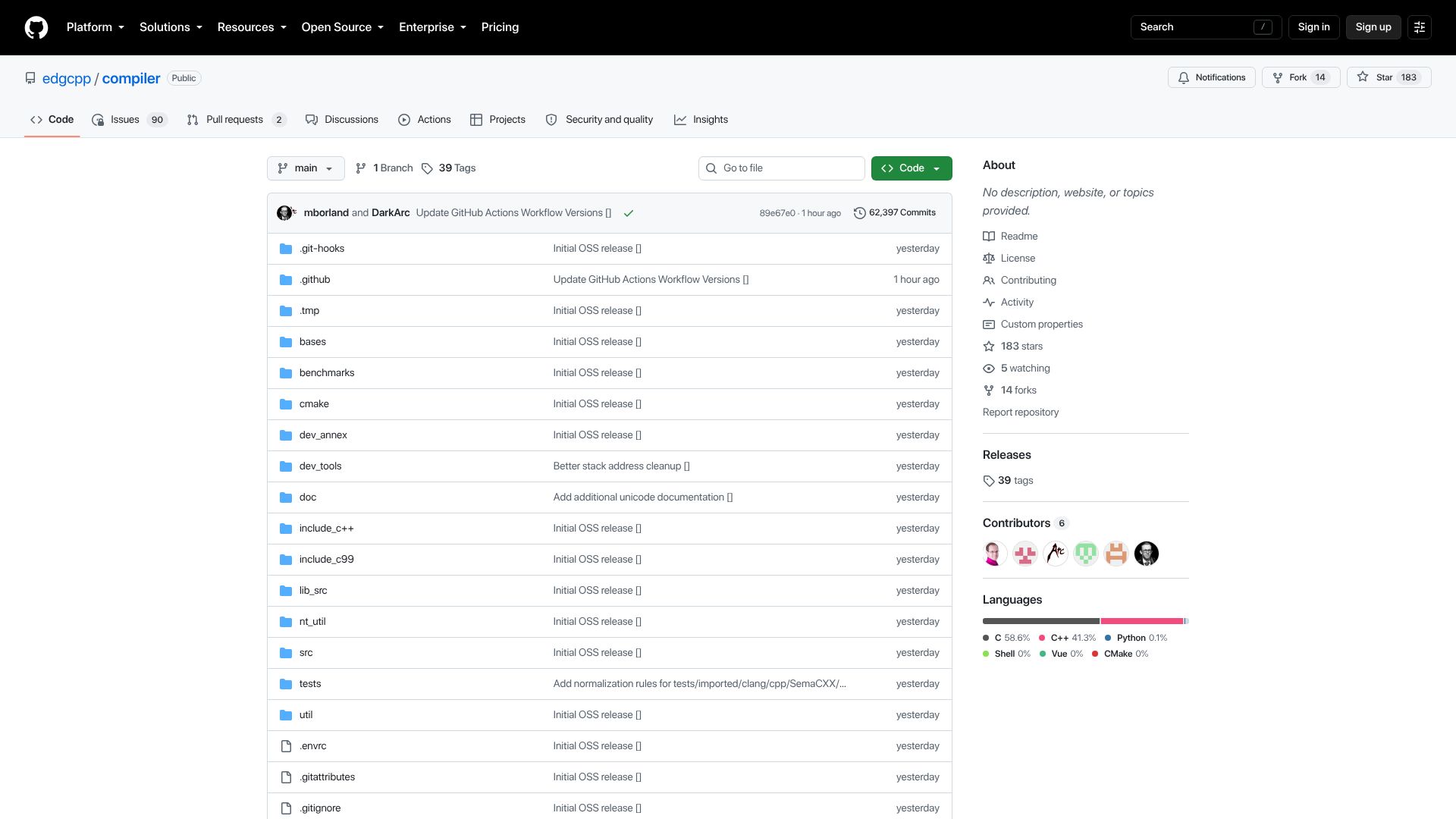Viewport: 1456px width, 819px height.
Task: Open the appearance settings icon beside Sign up
Action: (1420, 27)
